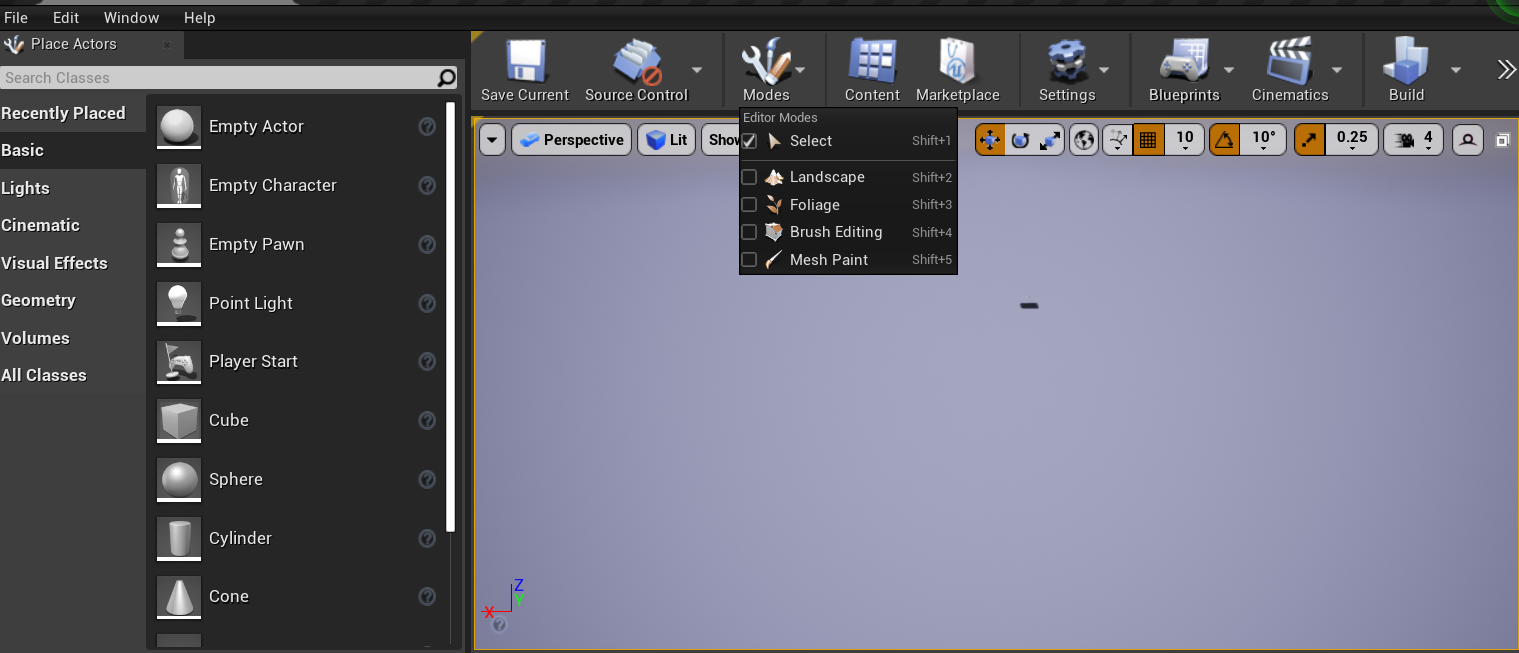
Task: Maximize or restore the viewport
Action: click(x=1502, y=141)
